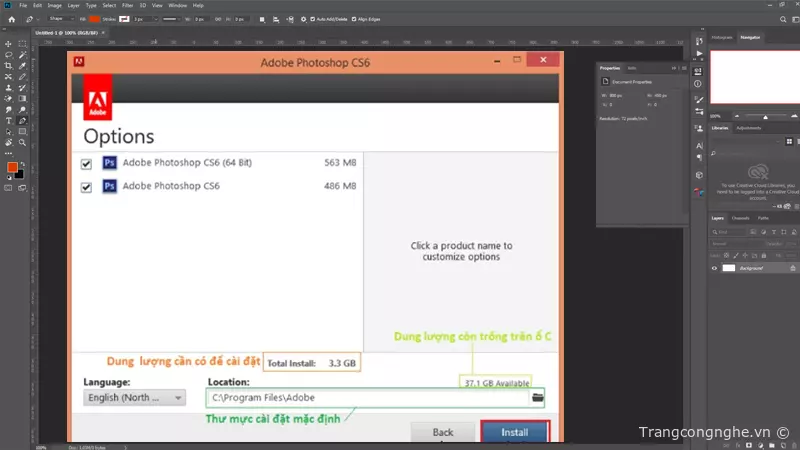Open the Filter menu
The width and height of the screenshot is (800, 450).
point(127,5)
